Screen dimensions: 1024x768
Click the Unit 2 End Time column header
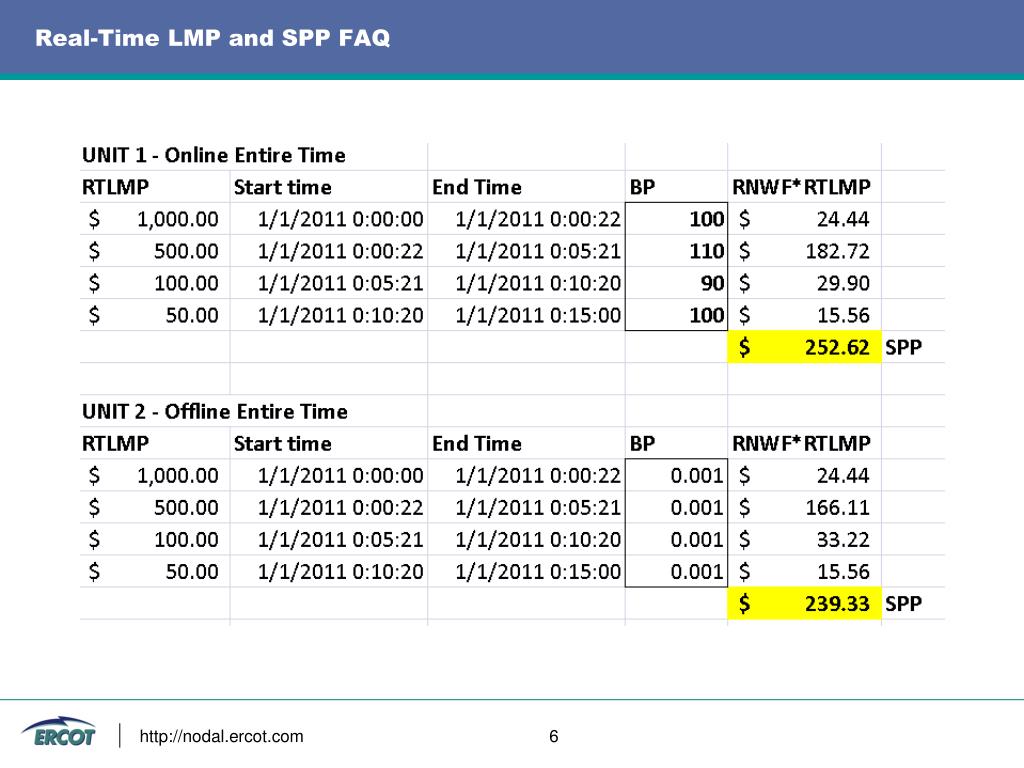tap(477, 444)
